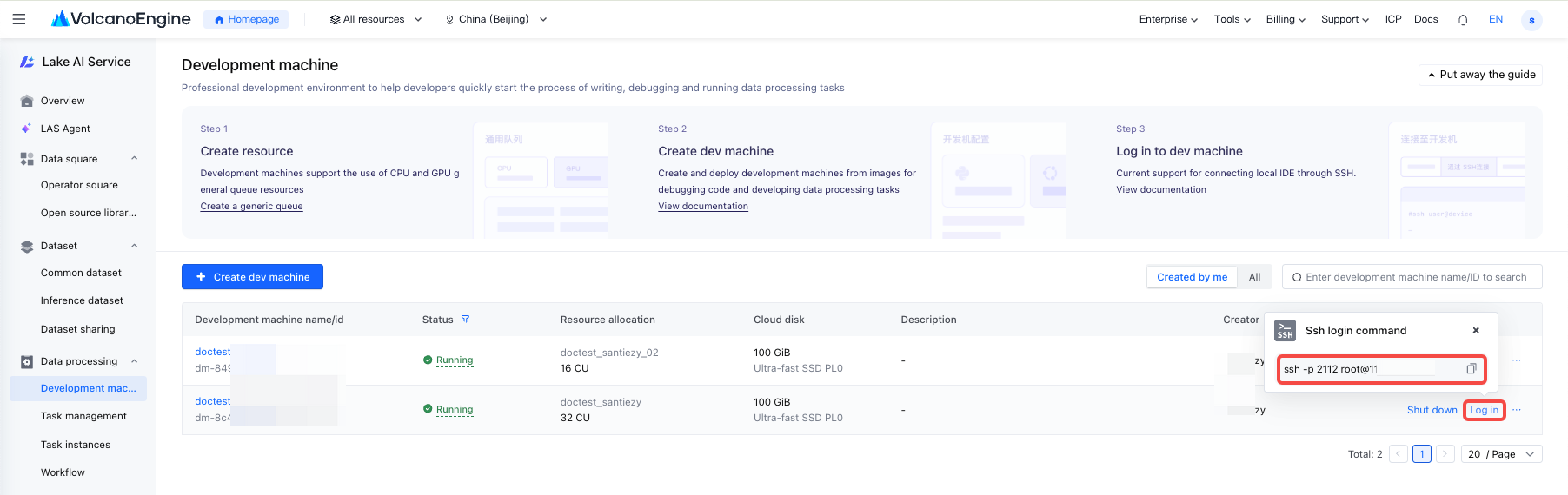Open Task instances in sidebar
The image size is (1568, 495).
[76, 445]
